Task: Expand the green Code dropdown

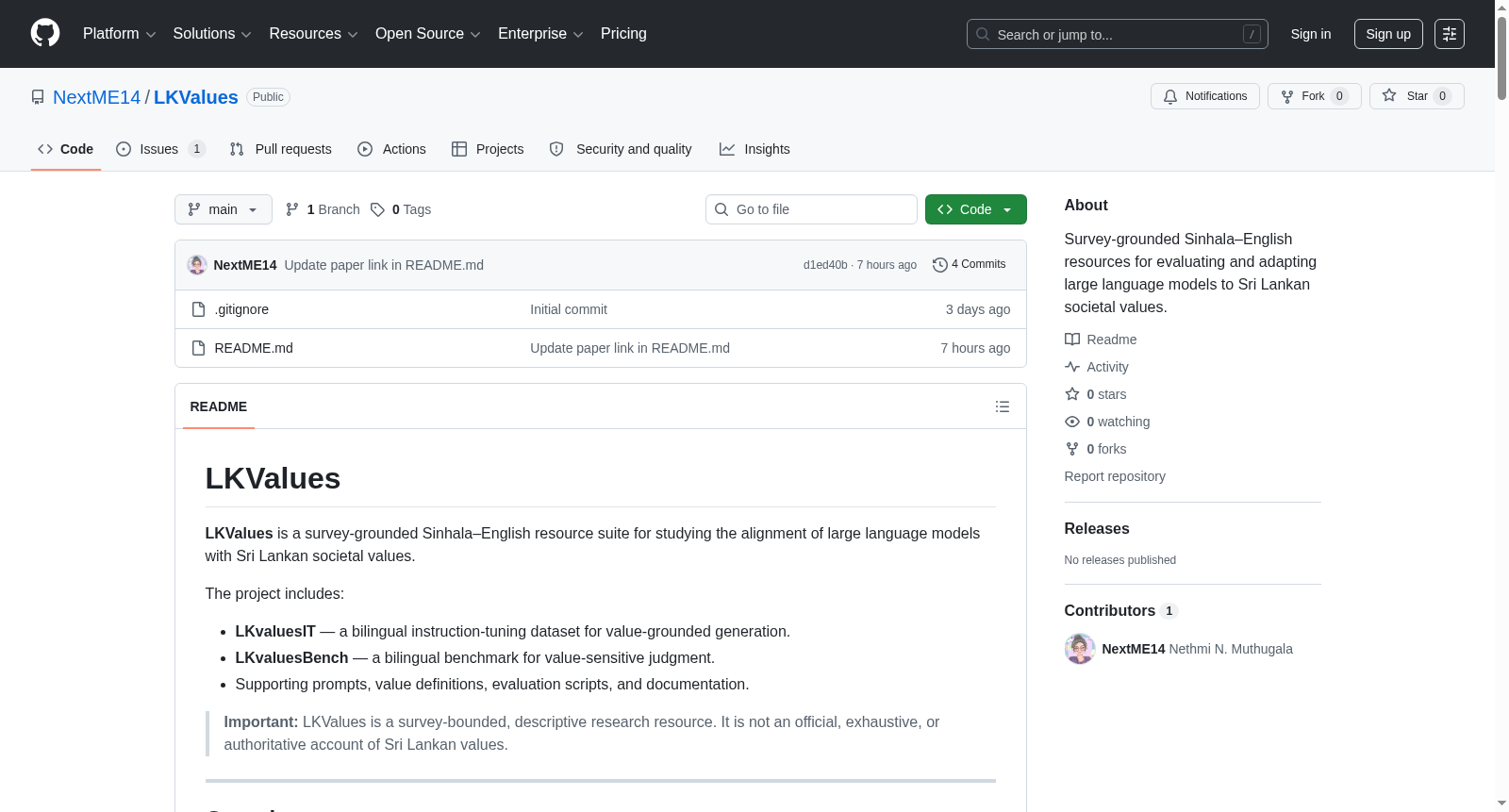Action: pos(975,209)
